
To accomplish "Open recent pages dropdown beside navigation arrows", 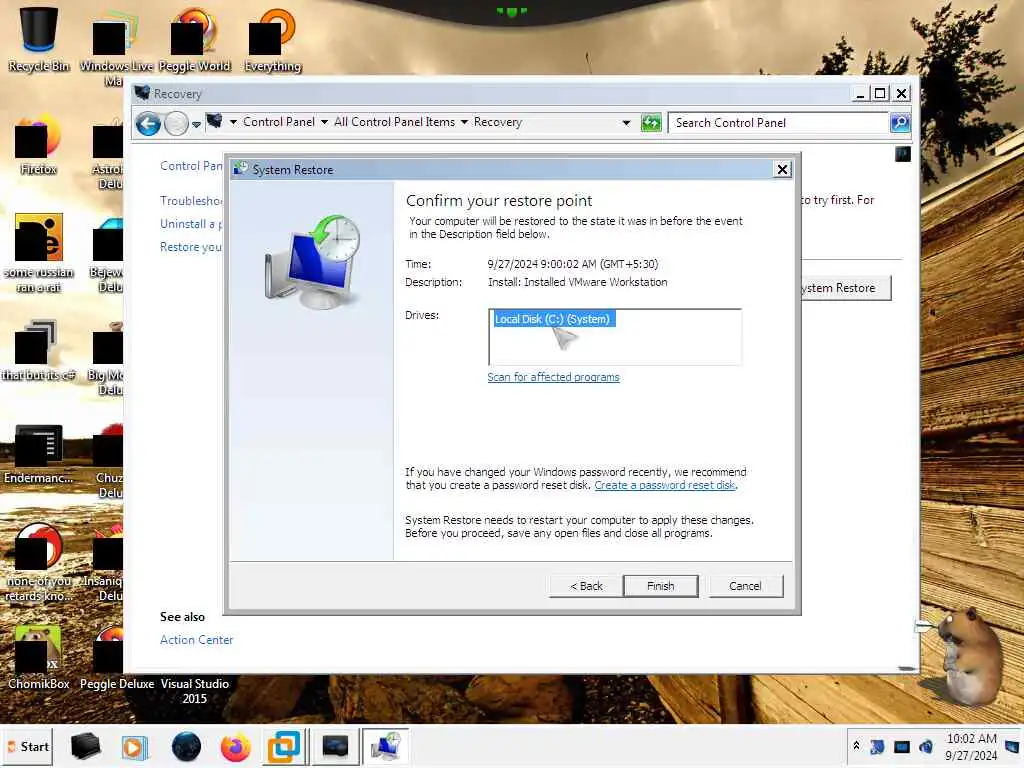I will [196, 123].
